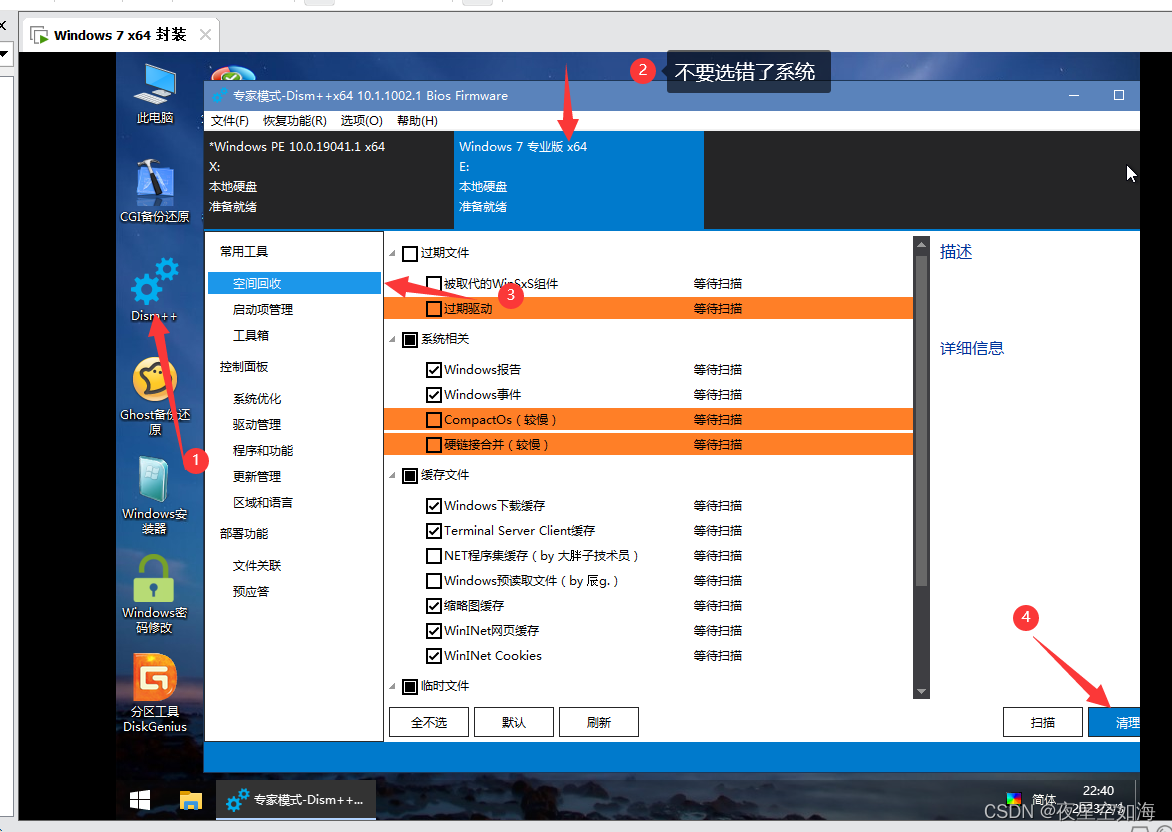Select the Windows PE 10.0.19041.1 system tile
The height and width of the screenshot is (832, 1172).
pos(329,179)
